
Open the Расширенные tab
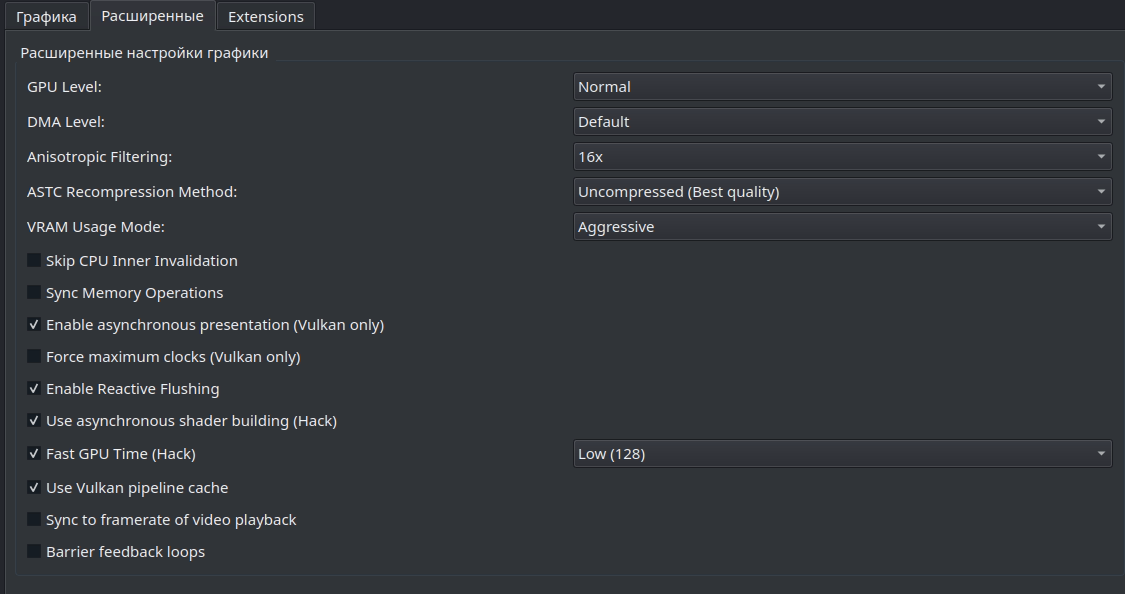[152, 16]
